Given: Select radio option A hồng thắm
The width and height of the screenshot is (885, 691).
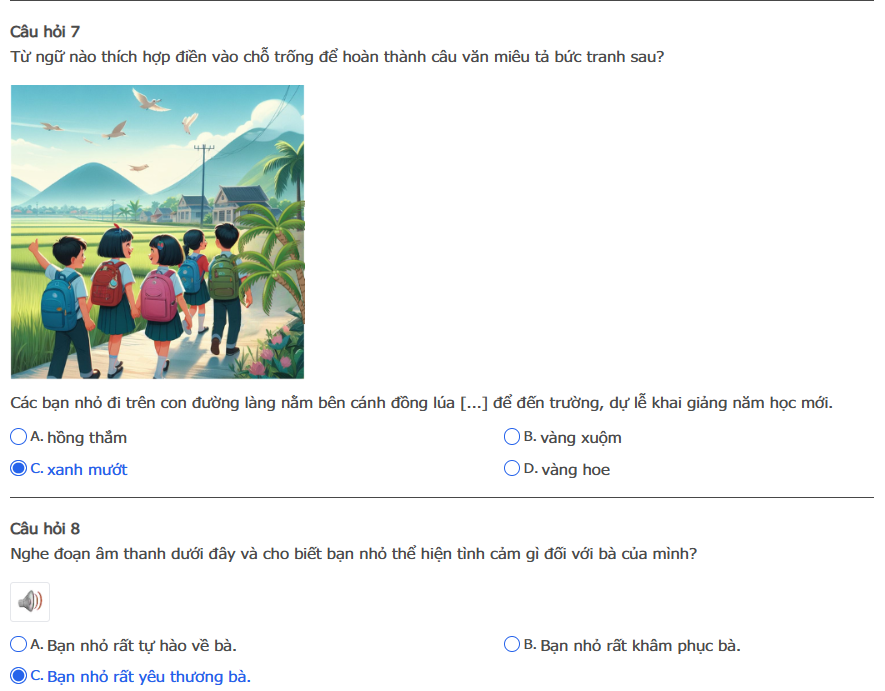Looking at the screenshot, I should (x=19, y=436).
